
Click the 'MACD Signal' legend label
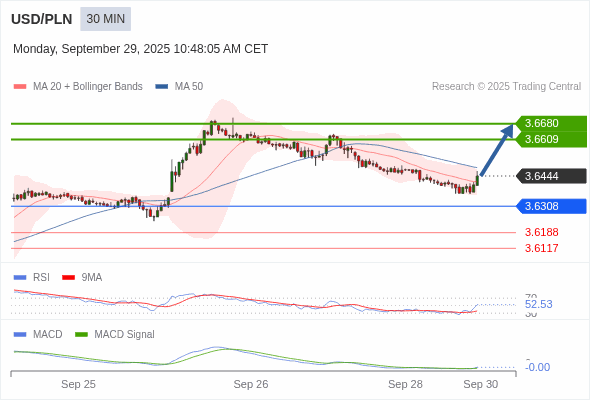coord(125,335)
